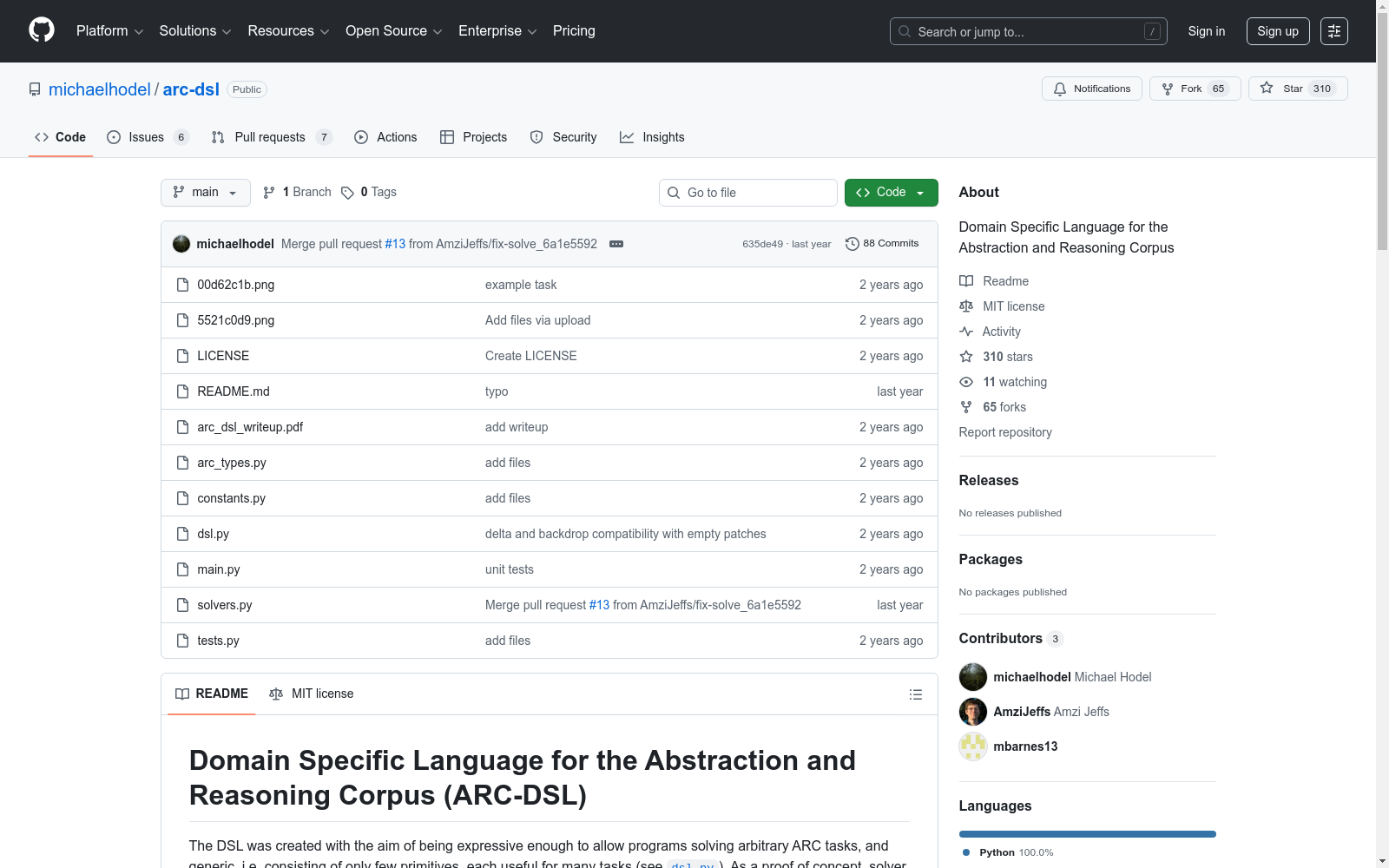1389x868 pixels.
Task: Click the Go to file search box
Action: [748, 193]
